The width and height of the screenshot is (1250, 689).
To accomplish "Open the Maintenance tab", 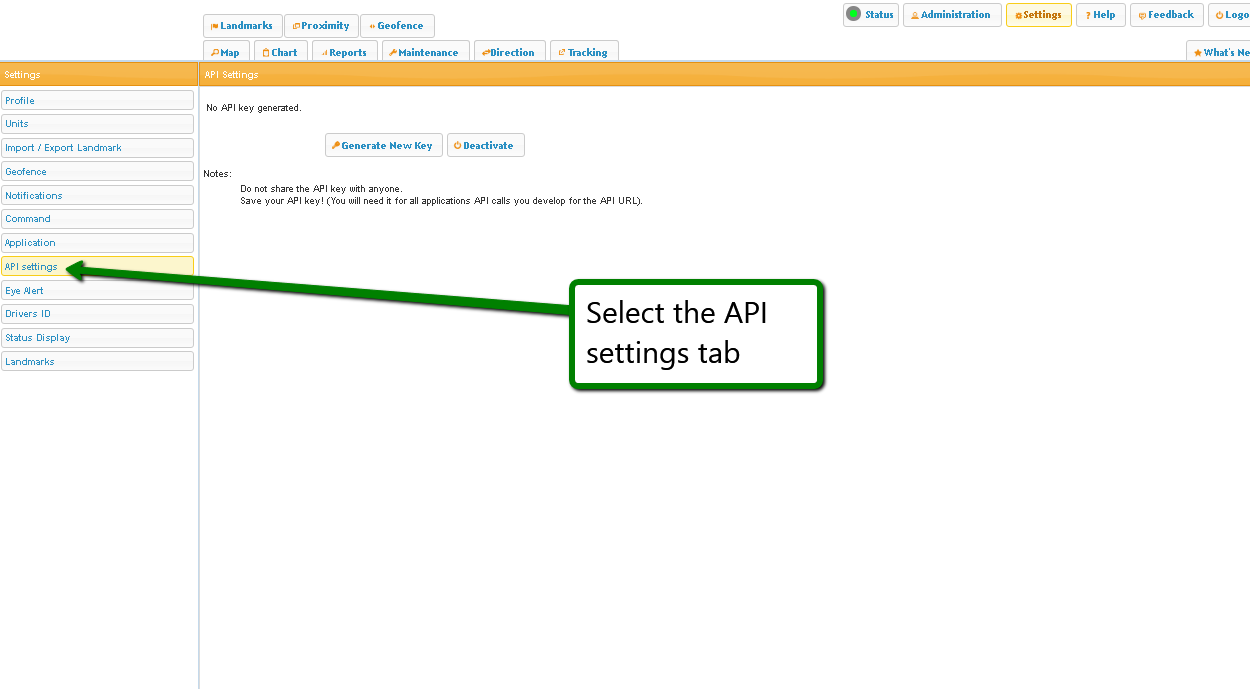I will pos(424,52).
